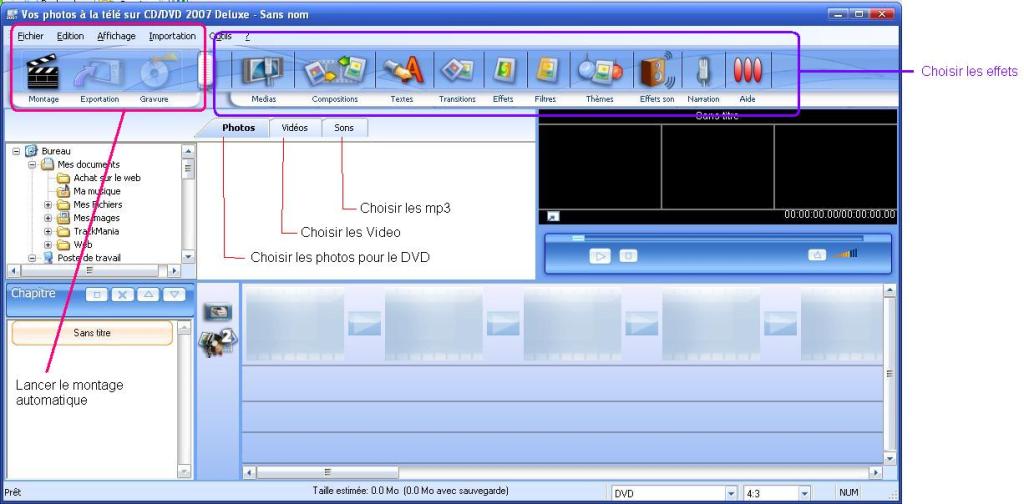
Task: Expand the Web folder
Action: coord(48,245)
